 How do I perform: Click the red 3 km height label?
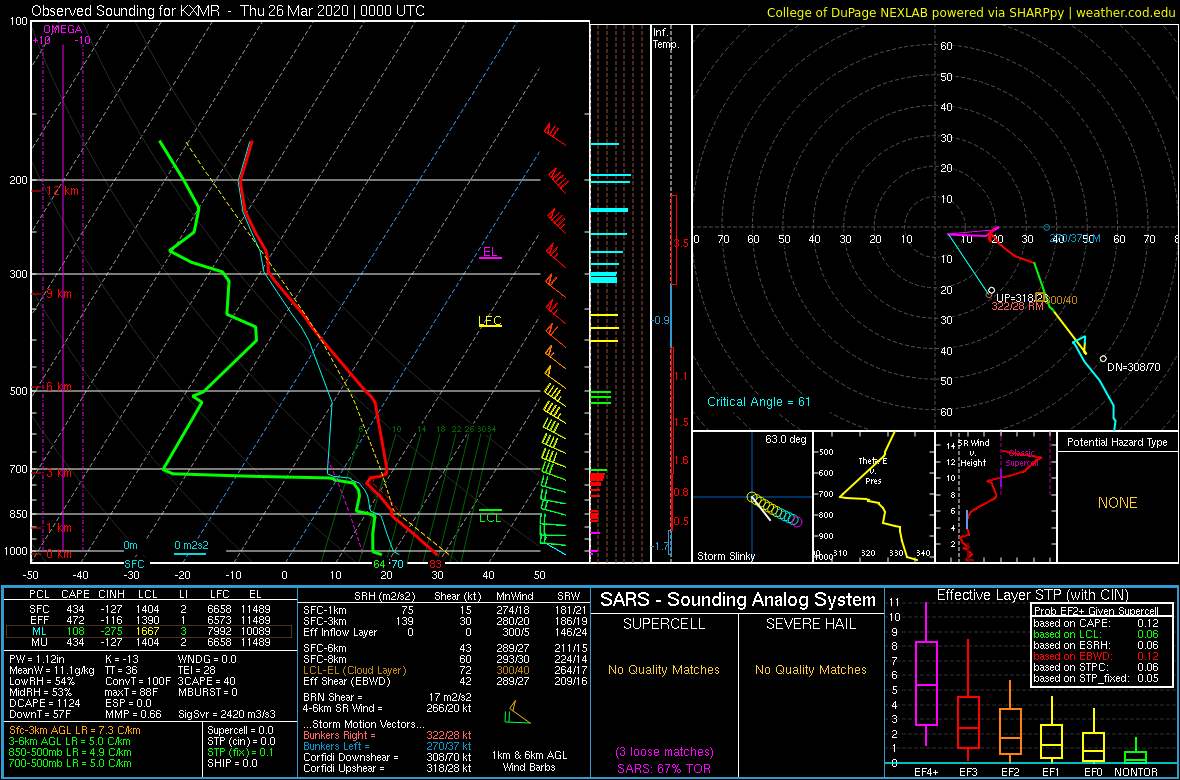(x=58, y=474)
